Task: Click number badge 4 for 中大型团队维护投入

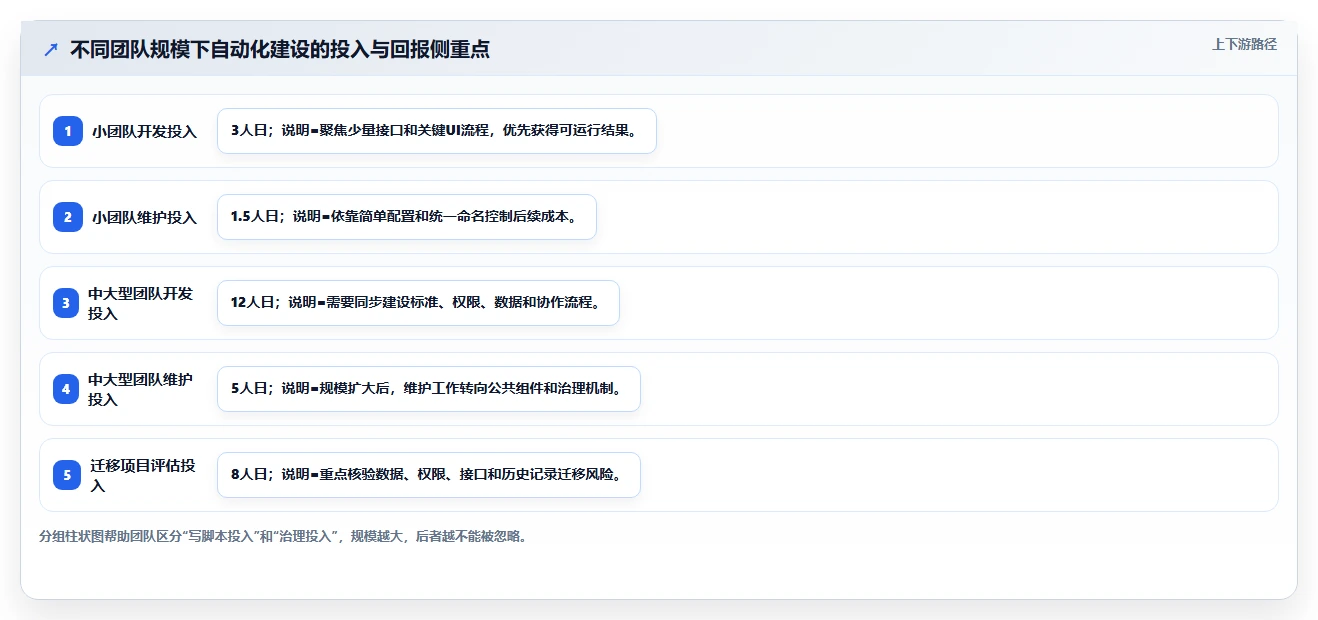Action: coord(67,389)
